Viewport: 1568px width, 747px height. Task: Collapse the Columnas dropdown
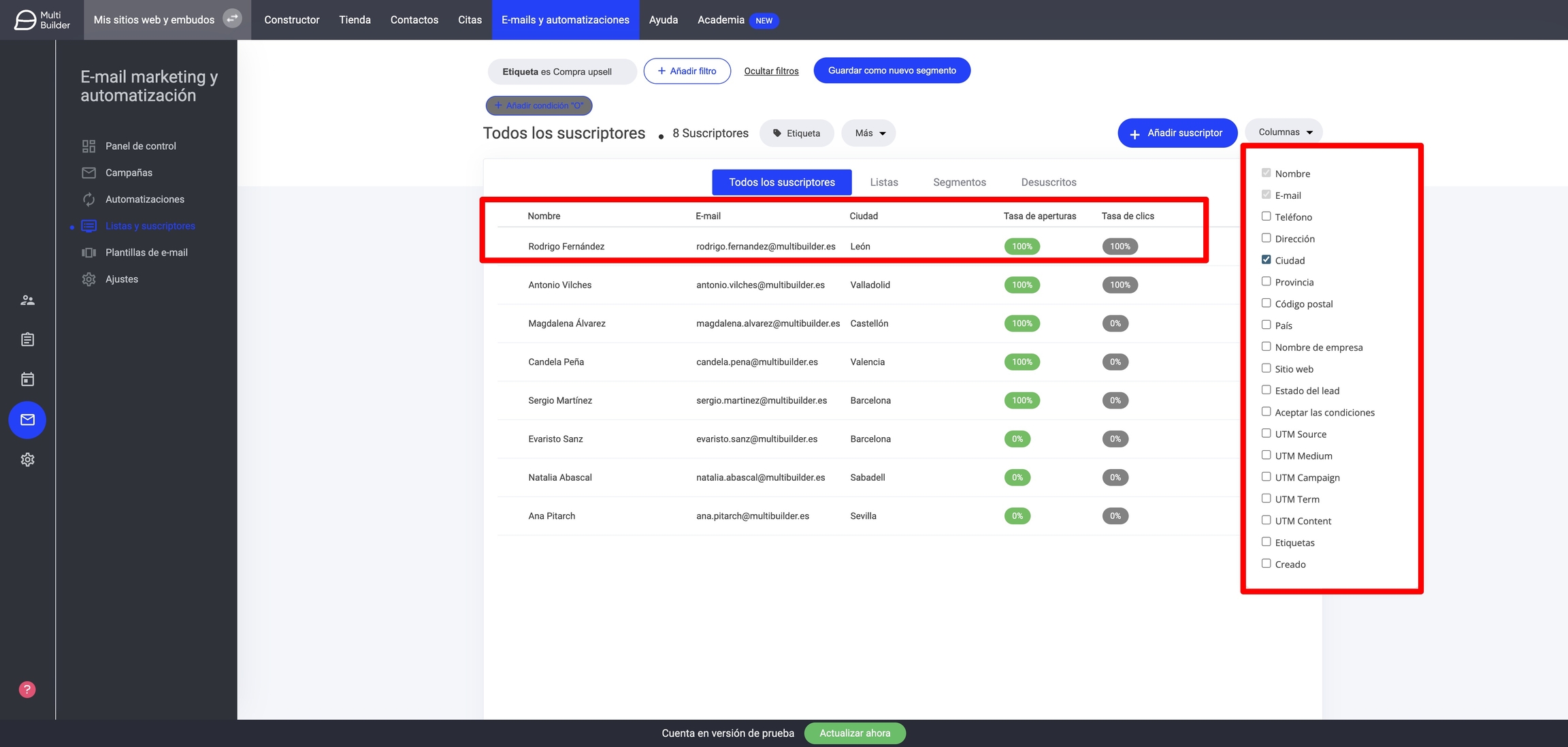tap(1284, 132)
